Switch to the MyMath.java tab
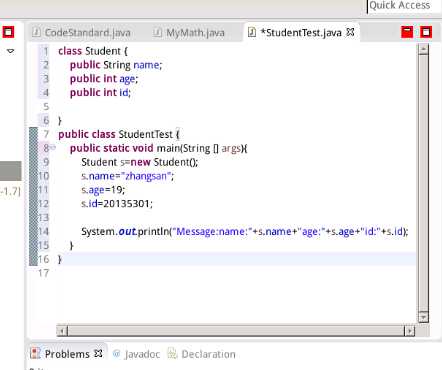The height and width of the screenshot is (370, 442). (x=189, y=33)
